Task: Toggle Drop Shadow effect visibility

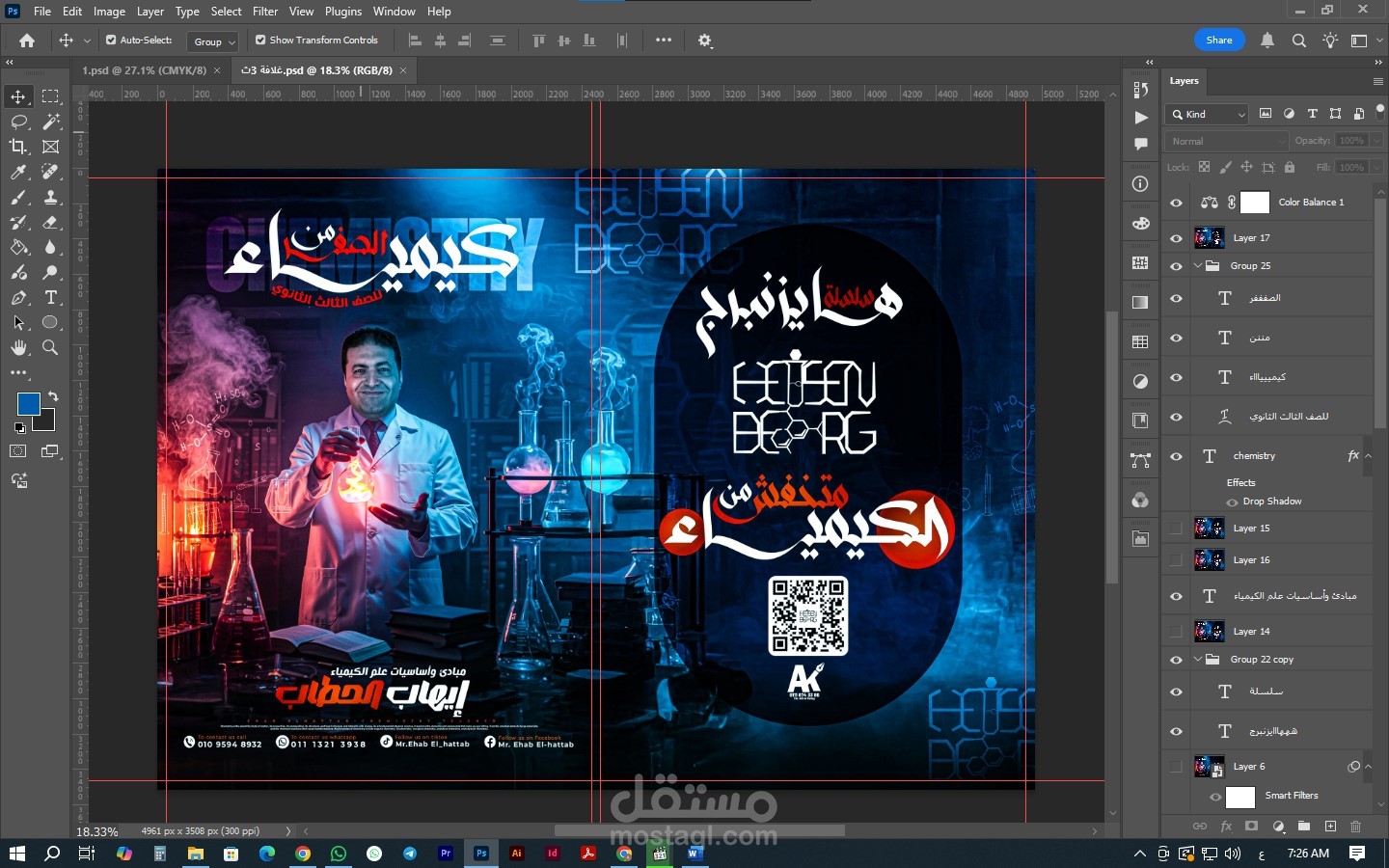Action: click(x=1232, y=502)
